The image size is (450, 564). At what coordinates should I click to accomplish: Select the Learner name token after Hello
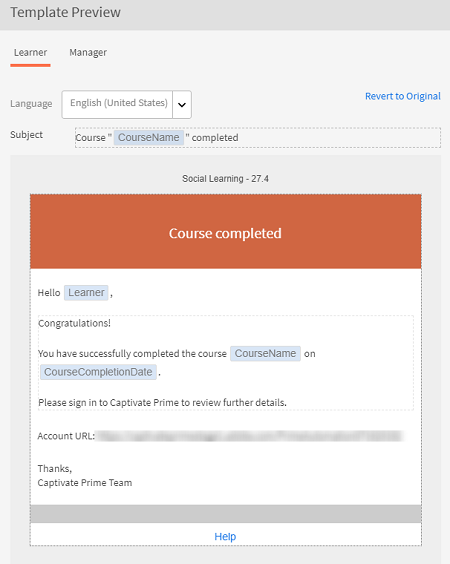click(86, 292)
